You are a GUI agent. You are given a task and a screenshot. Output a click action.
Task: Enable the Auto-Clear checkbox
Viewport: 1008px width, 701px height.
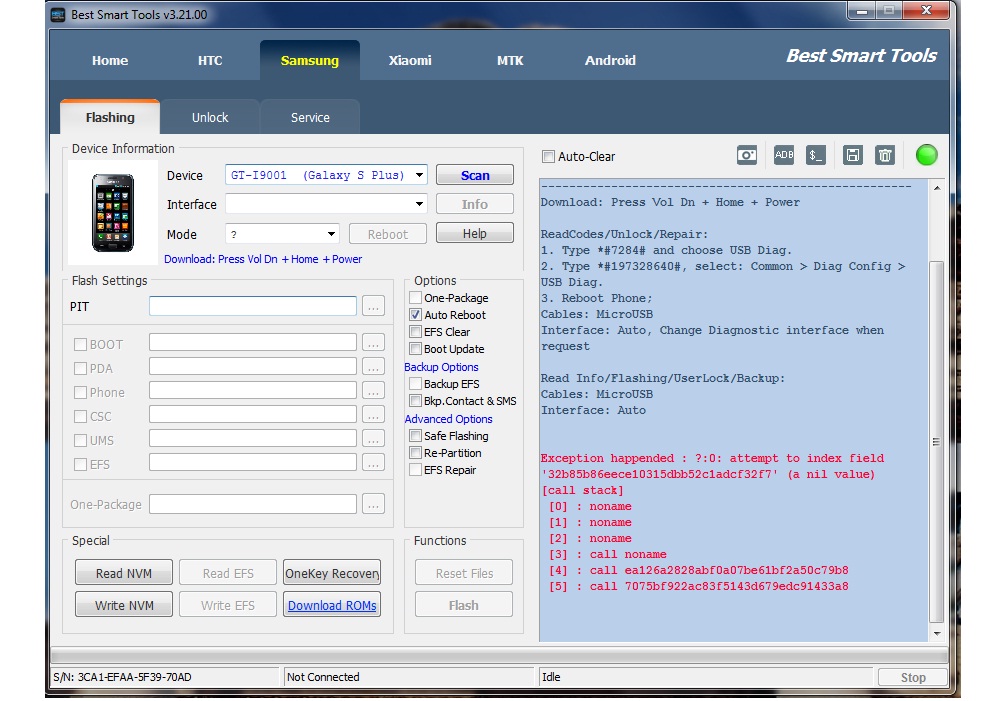548,156
